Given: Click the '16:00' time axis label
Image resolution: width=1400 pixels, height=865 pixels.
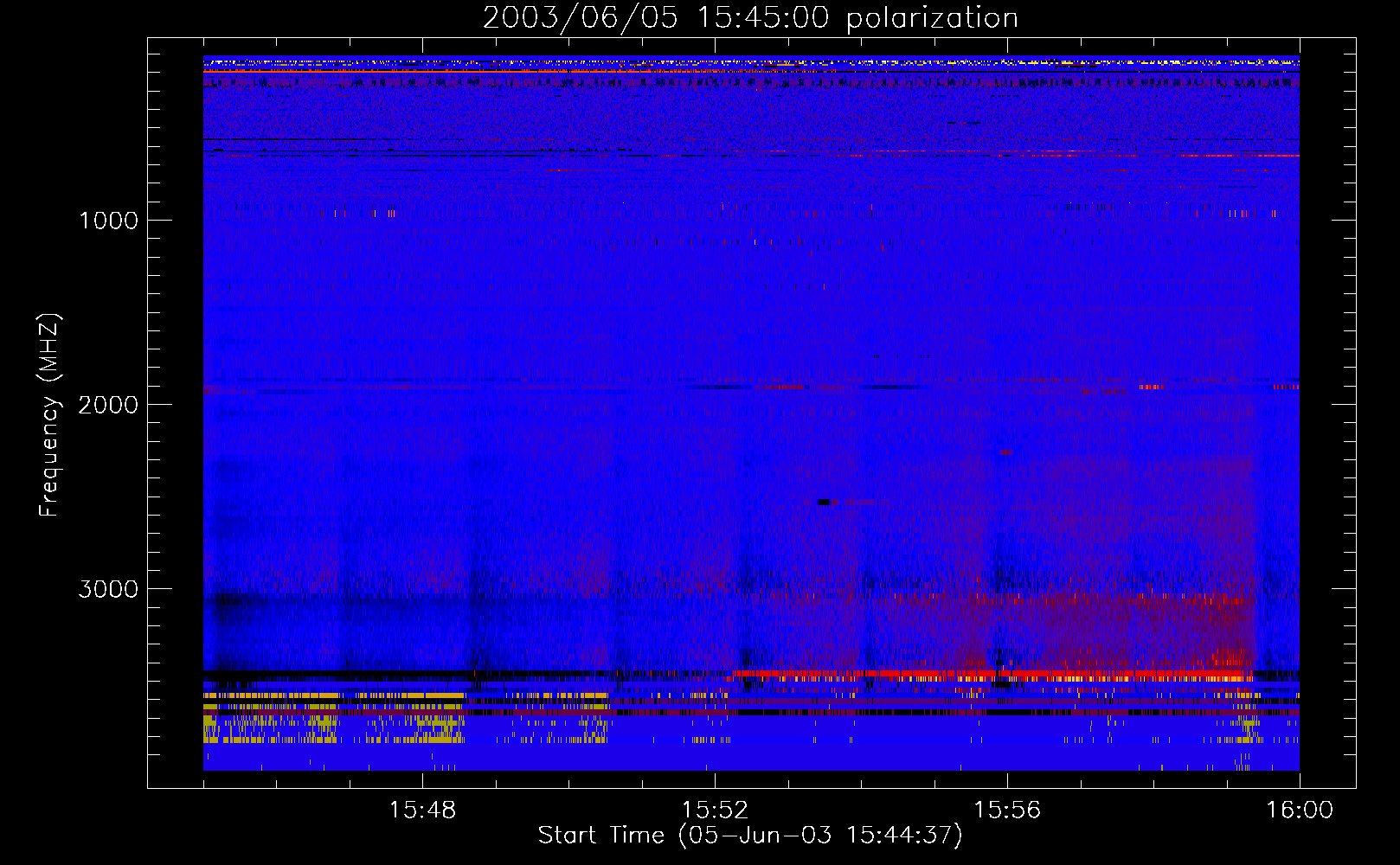Looking at the screenshot, I should click(x=1300, y=811).
